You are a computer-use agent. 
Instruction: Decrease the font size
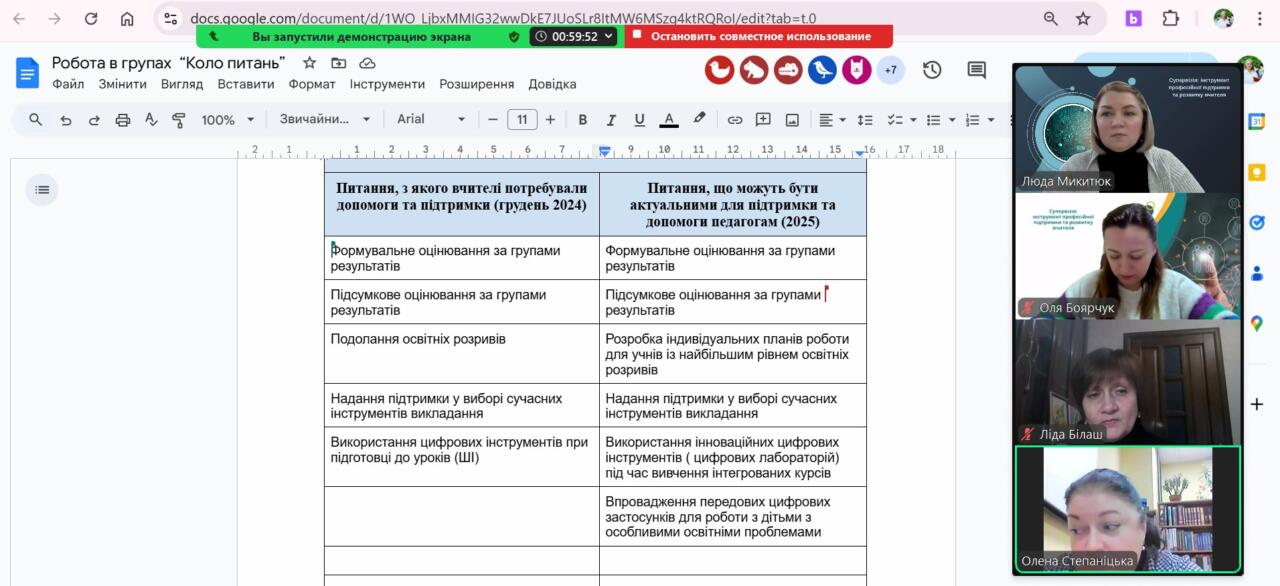(x=493, y=120)
